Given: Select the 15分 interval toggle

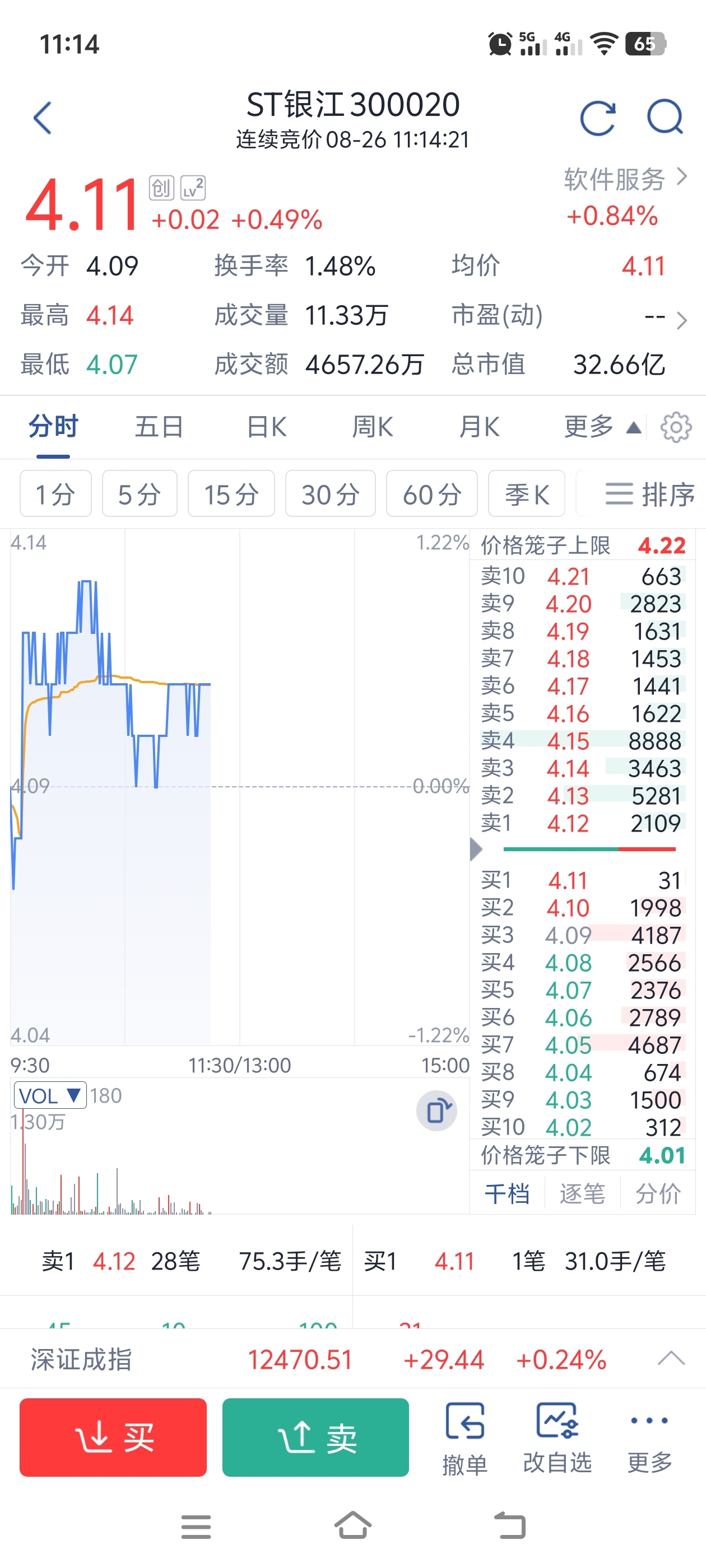Looking at the screenshot, I should pyautogui.click(x=231, y=494).
